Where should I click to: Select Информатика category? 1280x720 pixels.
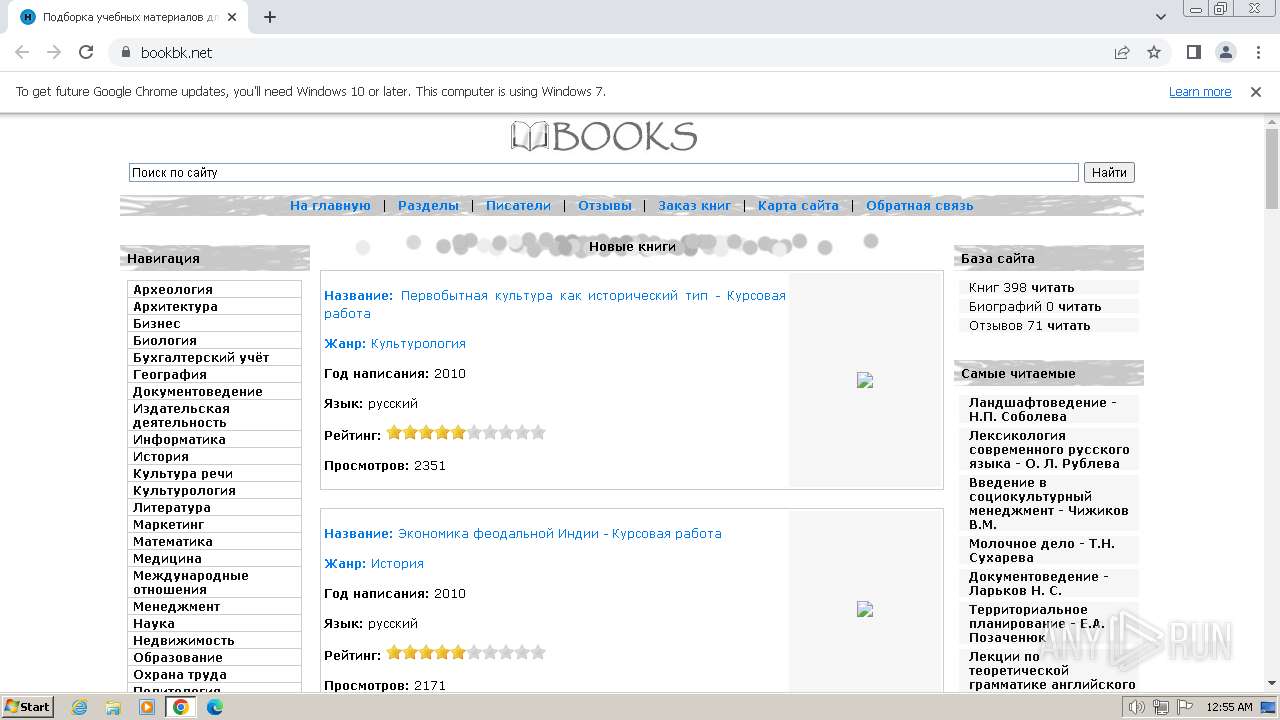tap(179, 439)
